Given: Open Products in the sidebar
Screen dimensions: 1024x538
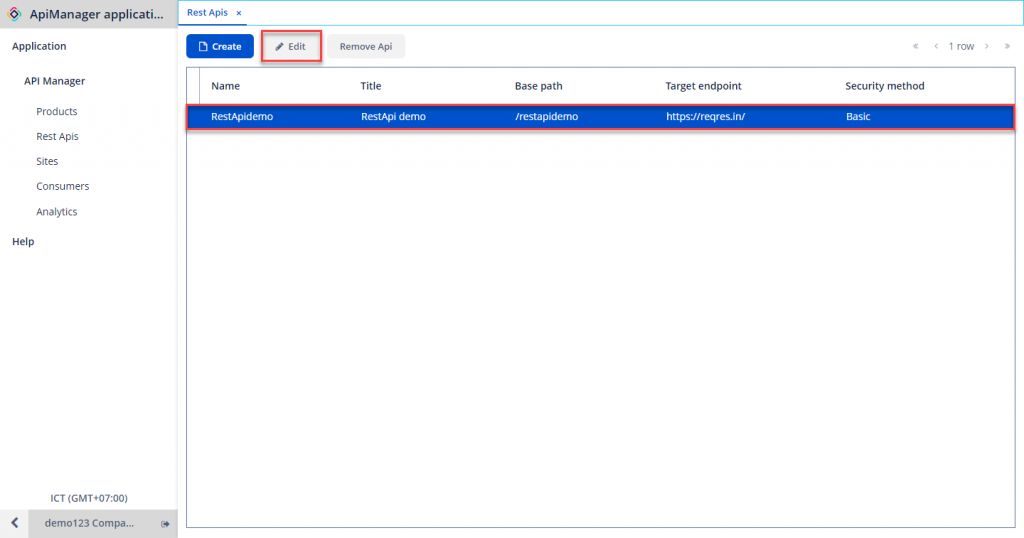Looking at the screenshot, I should click(x=56, y=111).
